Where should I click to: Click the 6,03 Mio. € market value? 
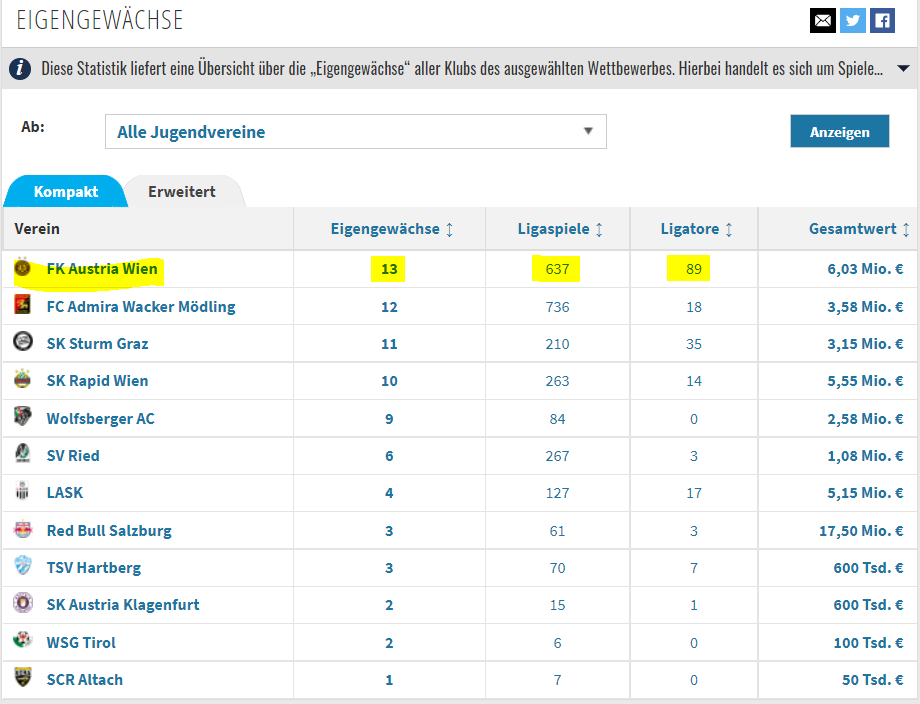point(865,269)
